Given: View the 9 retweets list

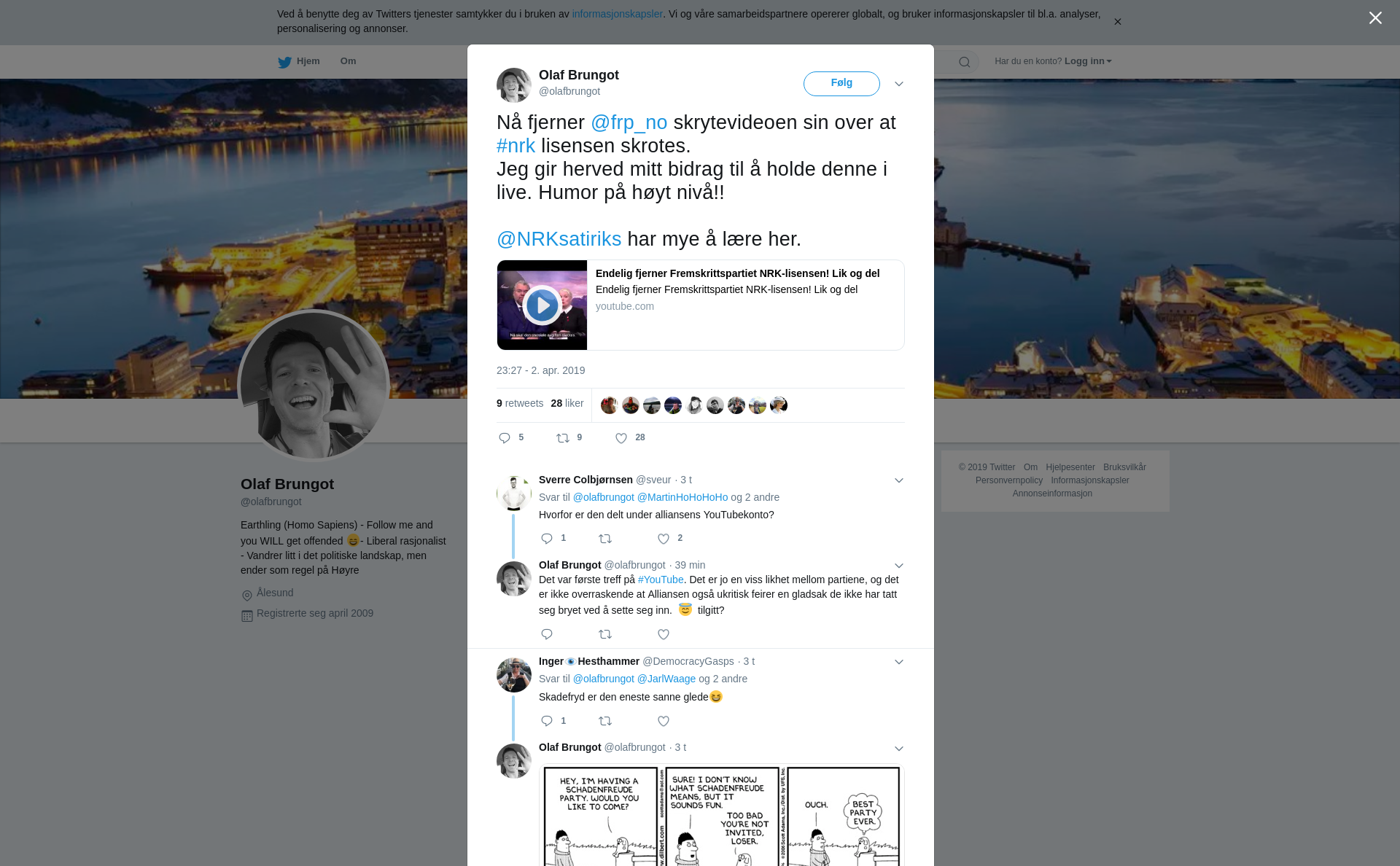Looking at the screenshot, I should pyautogui.click(x=520, y=403).
